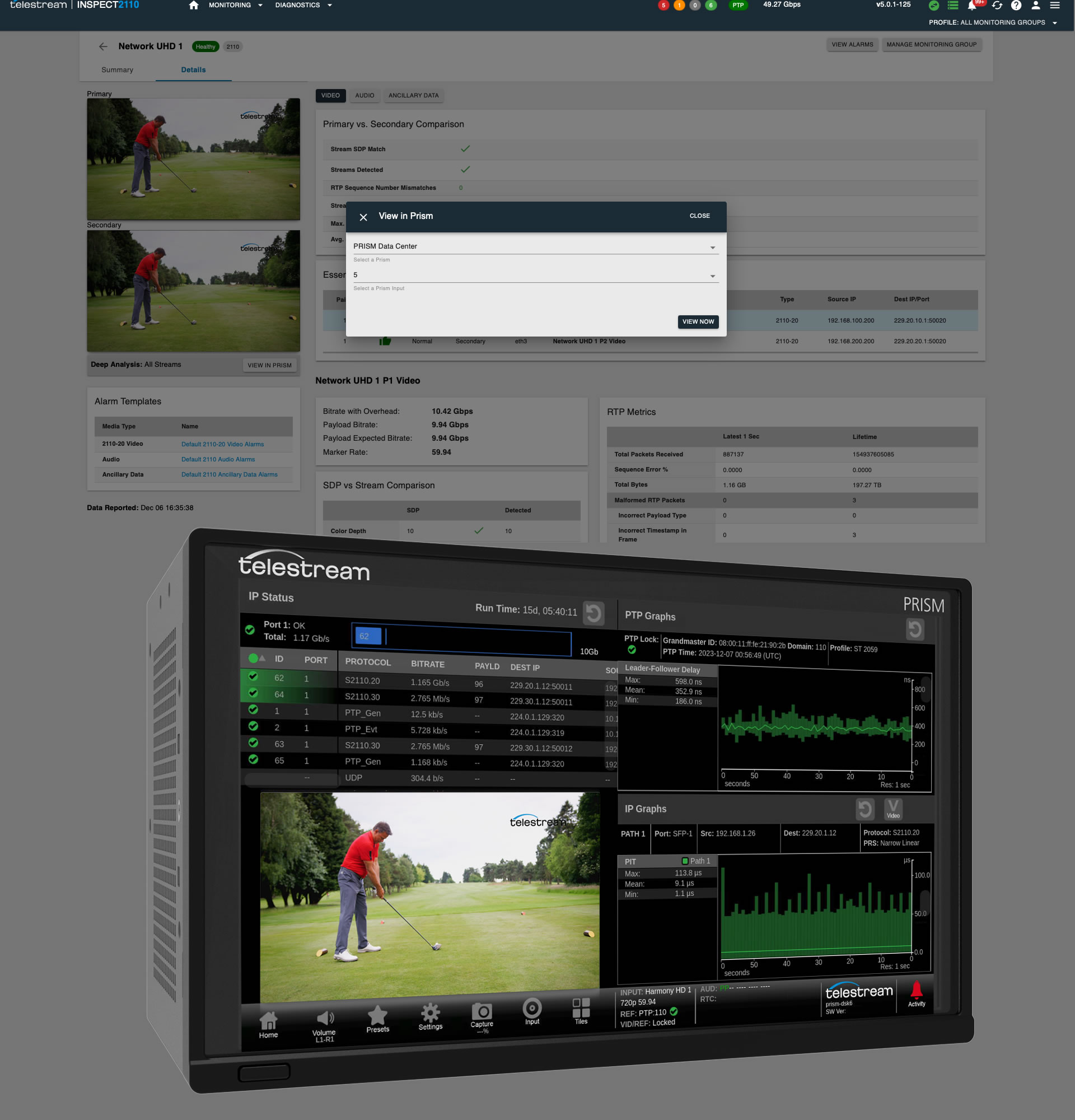Open the user account icon
The width and height of the screenshot is (1075, 1120).
pos(1036,5)
